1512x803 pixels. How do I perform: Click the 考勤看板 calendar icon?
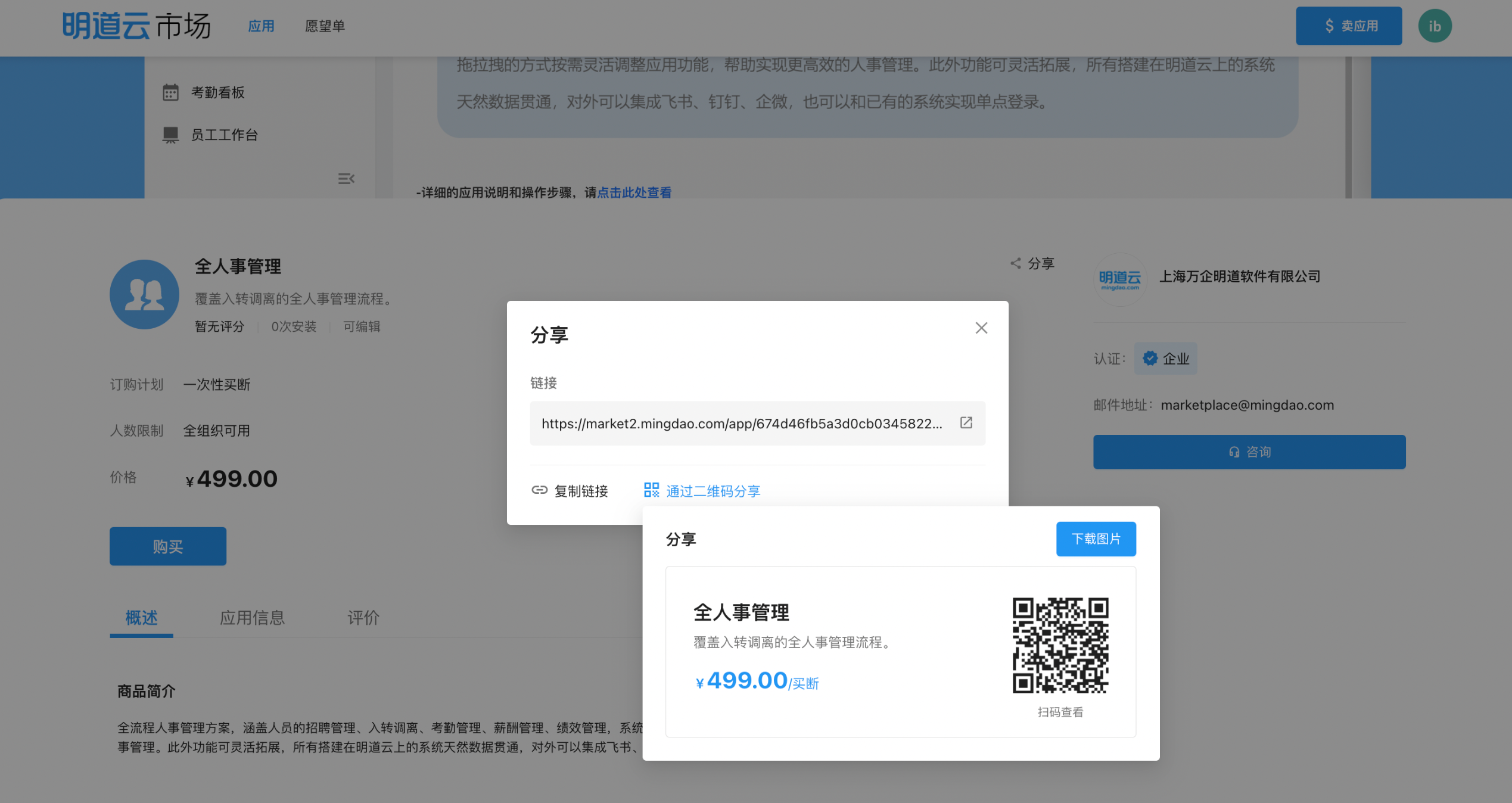(170, 92)
